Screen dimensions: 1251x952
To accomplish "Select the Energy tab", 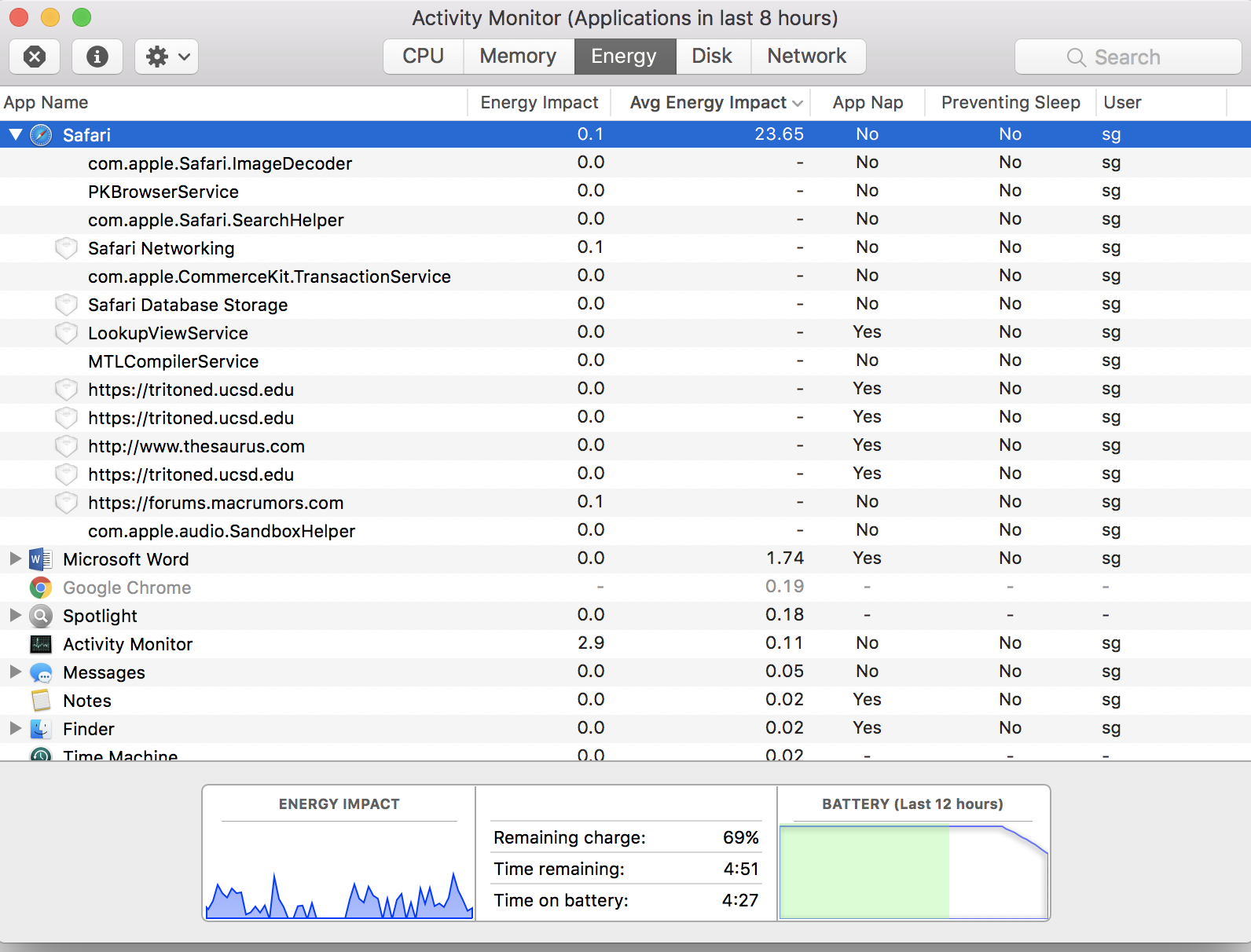I will click(625, 57).
